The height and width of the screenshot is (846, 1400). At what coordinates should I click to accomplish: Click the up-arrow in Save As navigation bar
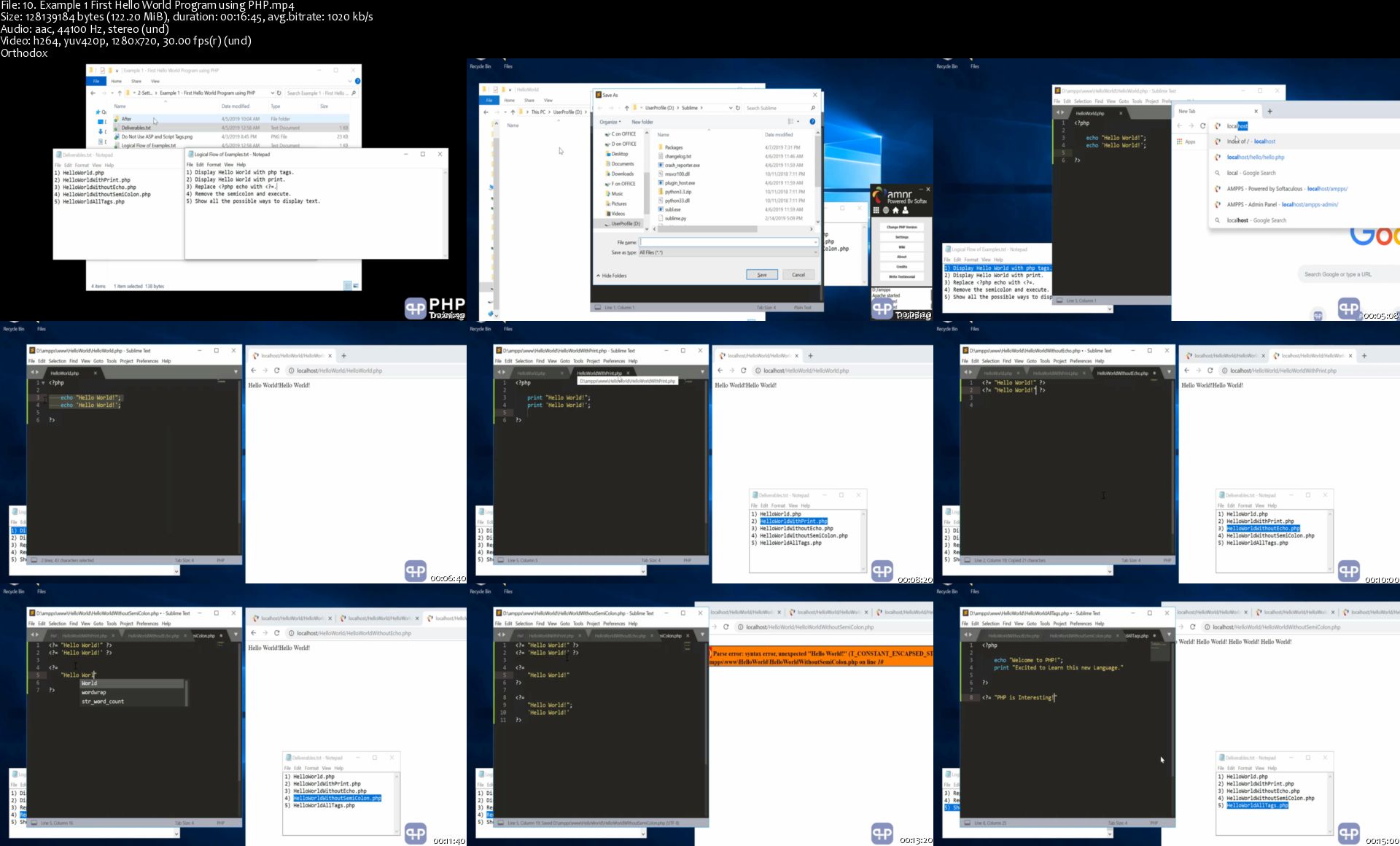click(626, 108)
